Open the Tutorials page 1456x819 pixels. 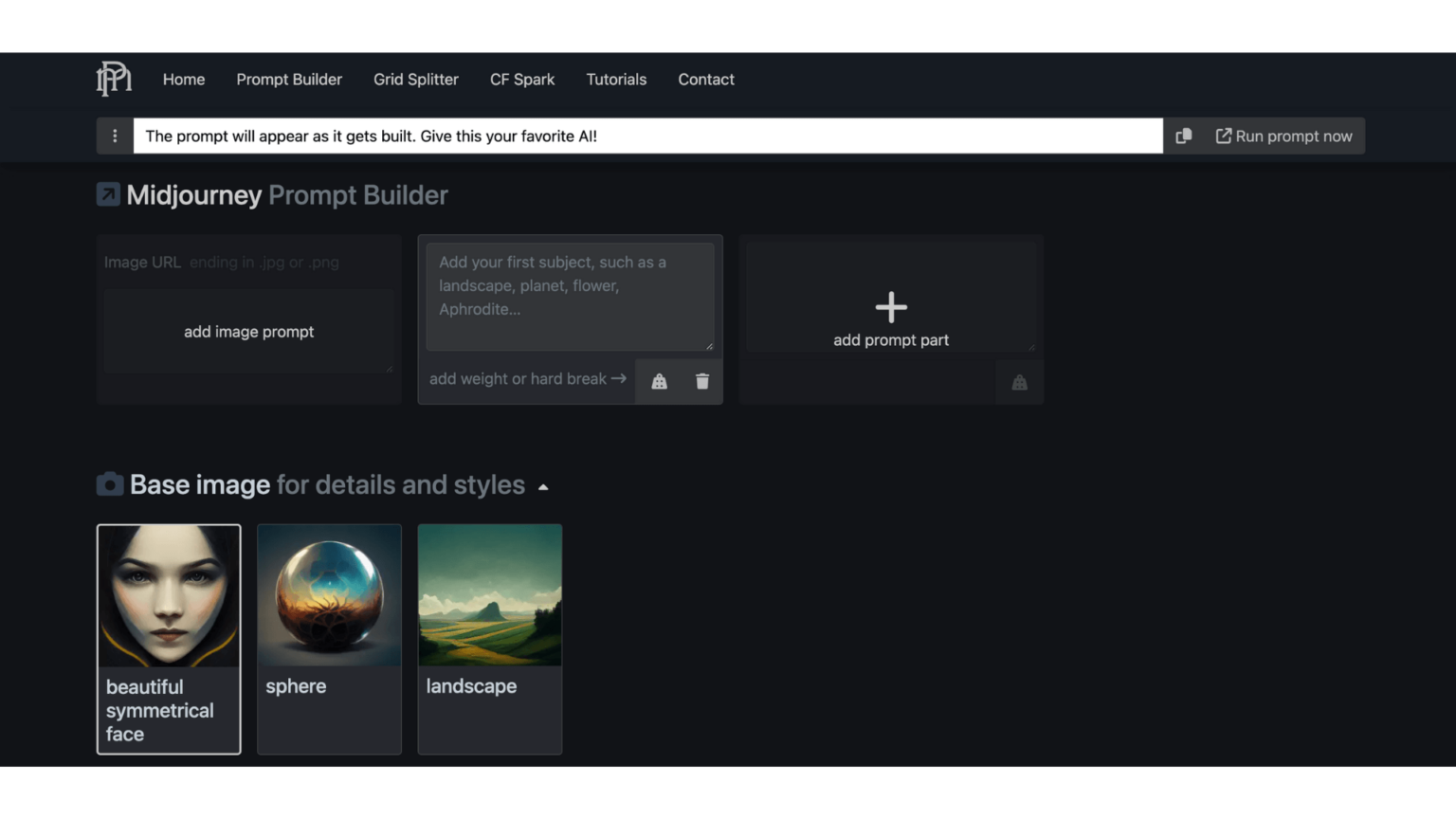(x=616, y=80)
